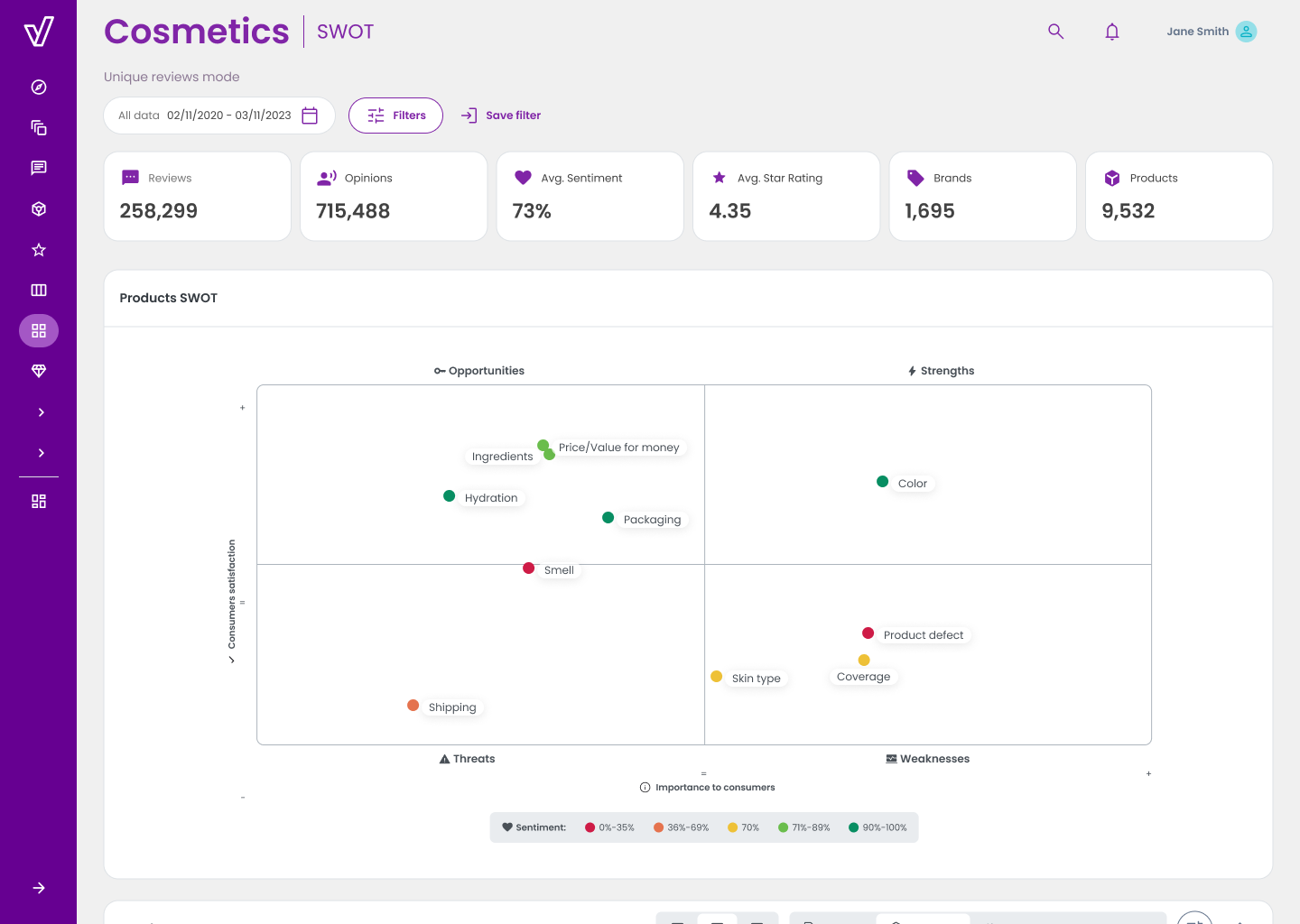Click the Price/Value for money label
The height and width of the screenshot is (924, 1300).
(x=618, y=448)
